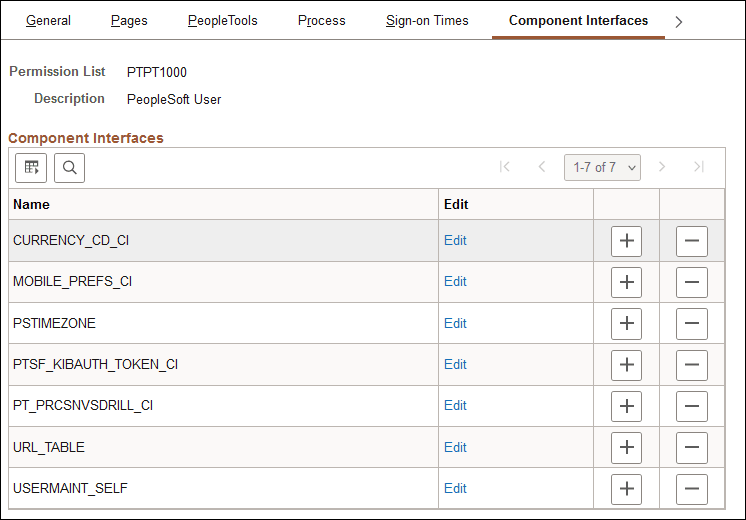Delete the URL_TABLE row
Image resolution: width=746 pixels, height=520 pixels.
point(692,447)
